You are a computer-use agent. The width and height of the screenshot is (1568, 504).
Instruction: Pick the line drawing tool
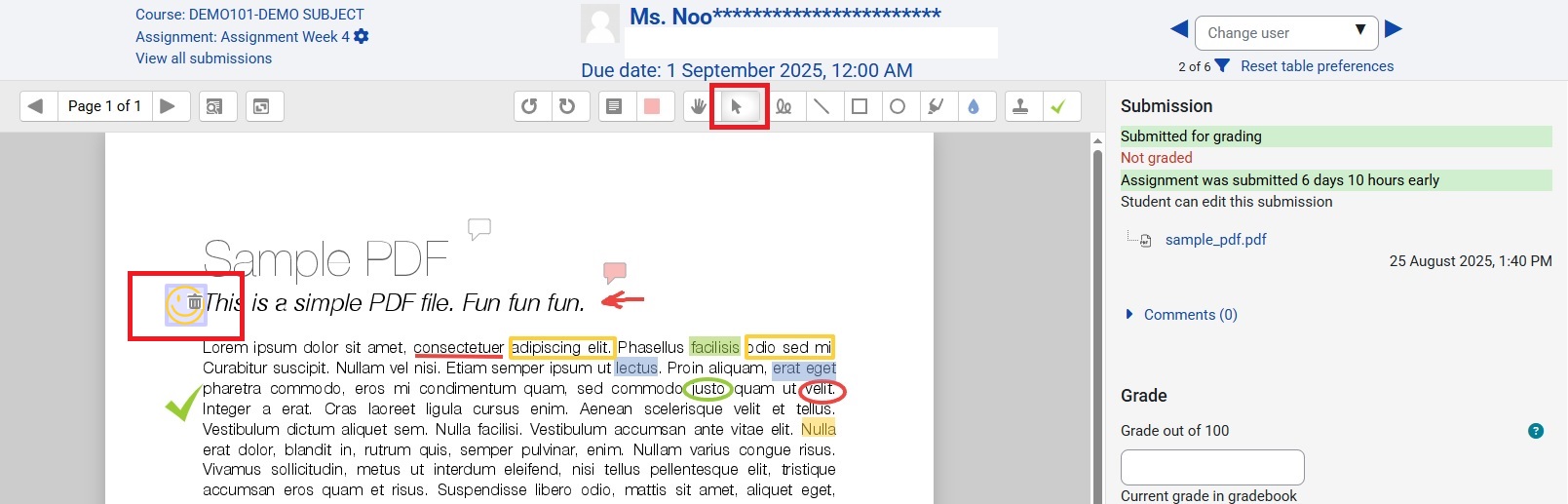[822, 106]
